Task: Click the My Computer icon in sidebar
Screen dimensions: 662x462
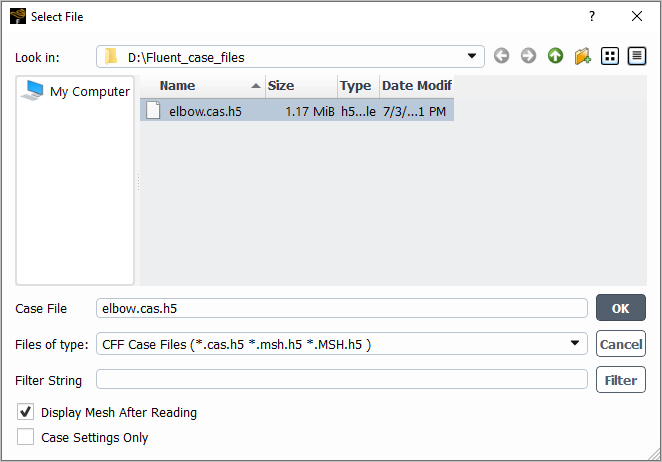Action: 33,90
